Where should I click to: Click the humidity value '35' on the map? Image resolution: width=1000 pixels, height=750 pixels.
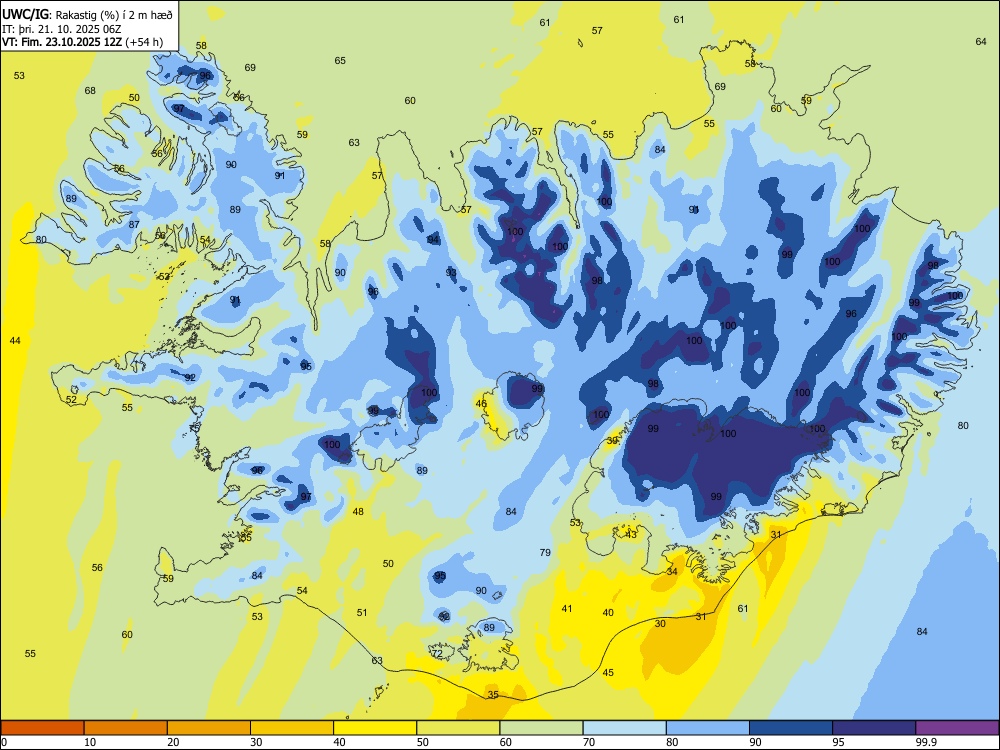[x=493, y=695]
